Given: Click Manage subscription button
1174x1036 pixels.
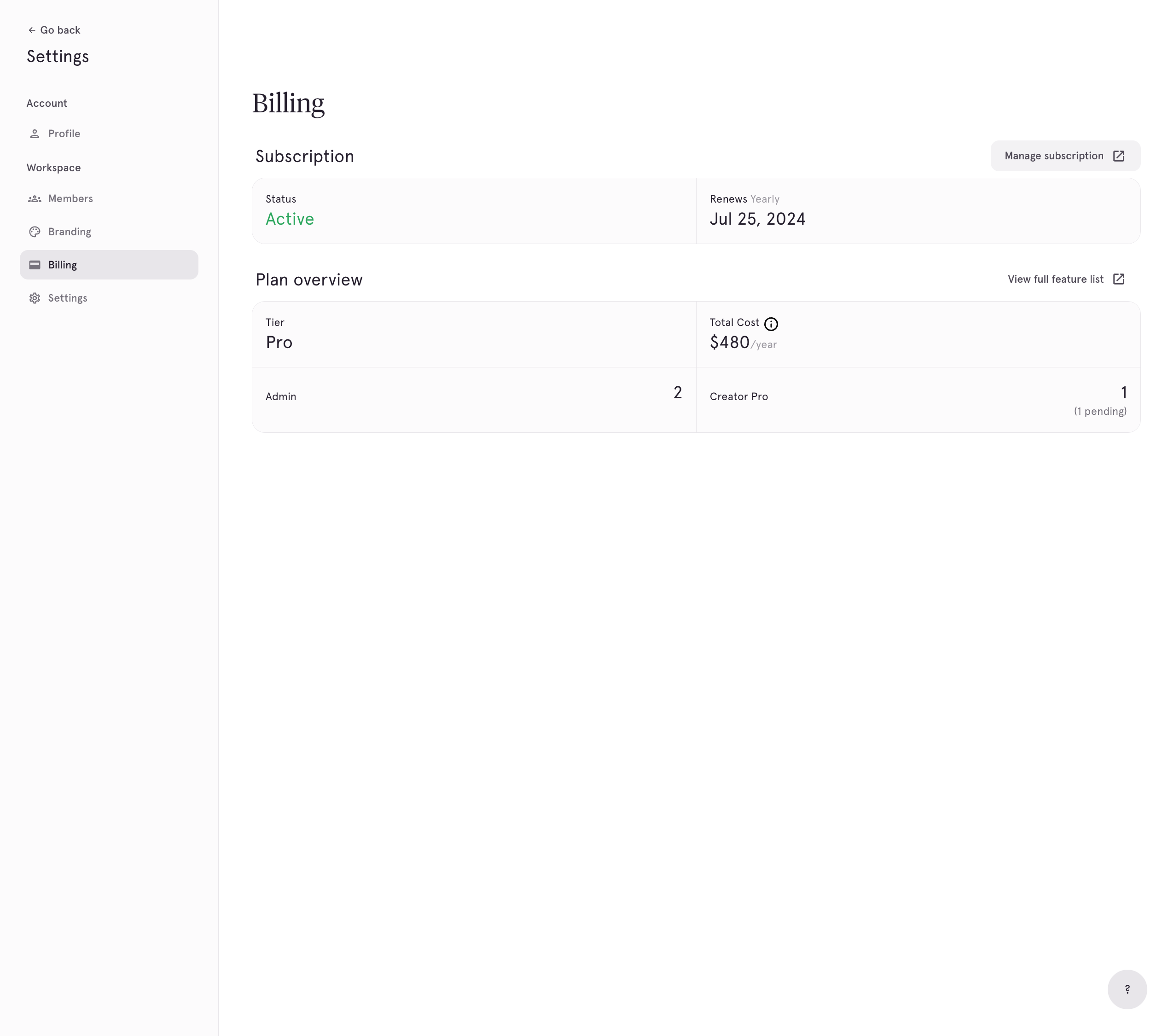Looking at the screenshot, I should 1065,156.
